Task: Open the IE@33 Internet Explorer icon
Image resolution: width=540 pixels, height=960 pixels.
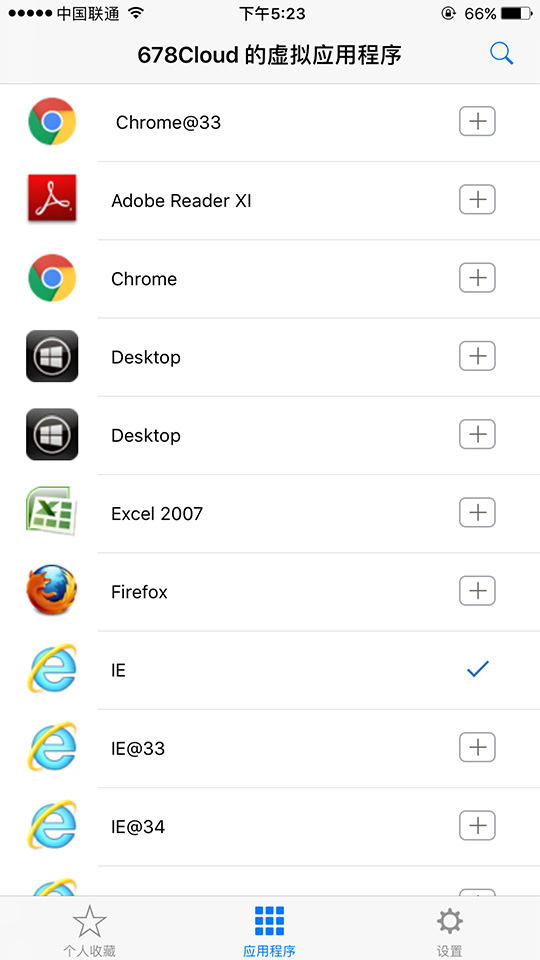Action: 52,746
